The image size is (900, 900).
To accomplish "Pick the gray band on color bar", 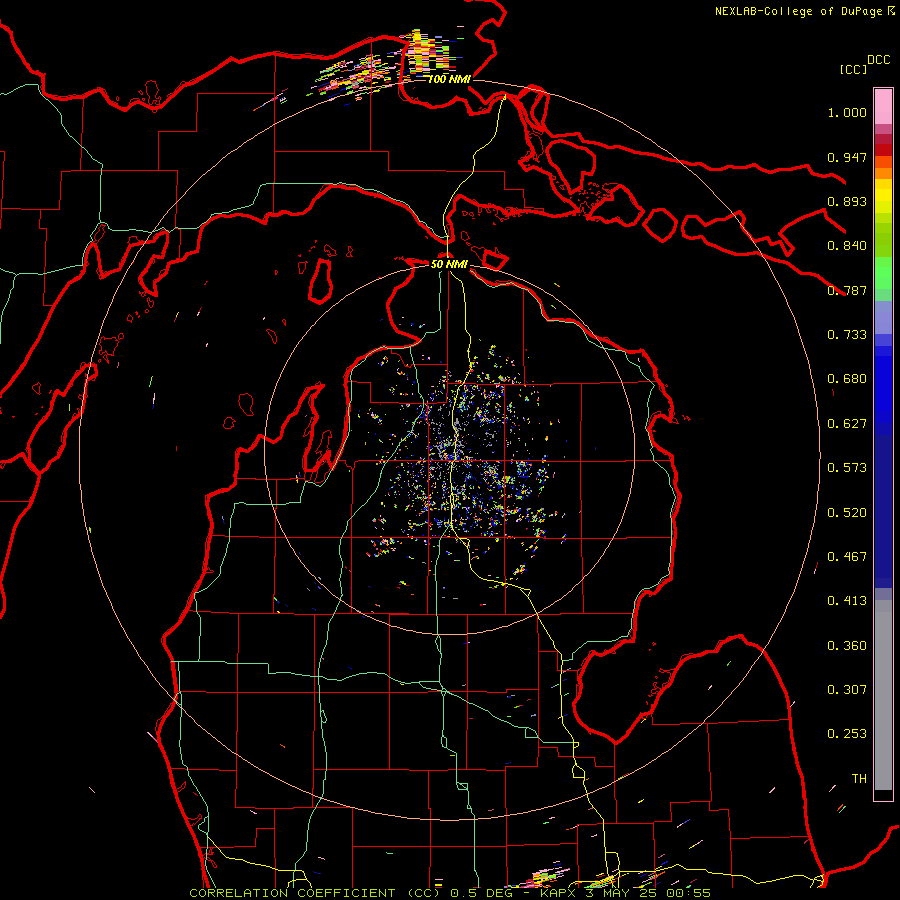I will coord(883,695).
